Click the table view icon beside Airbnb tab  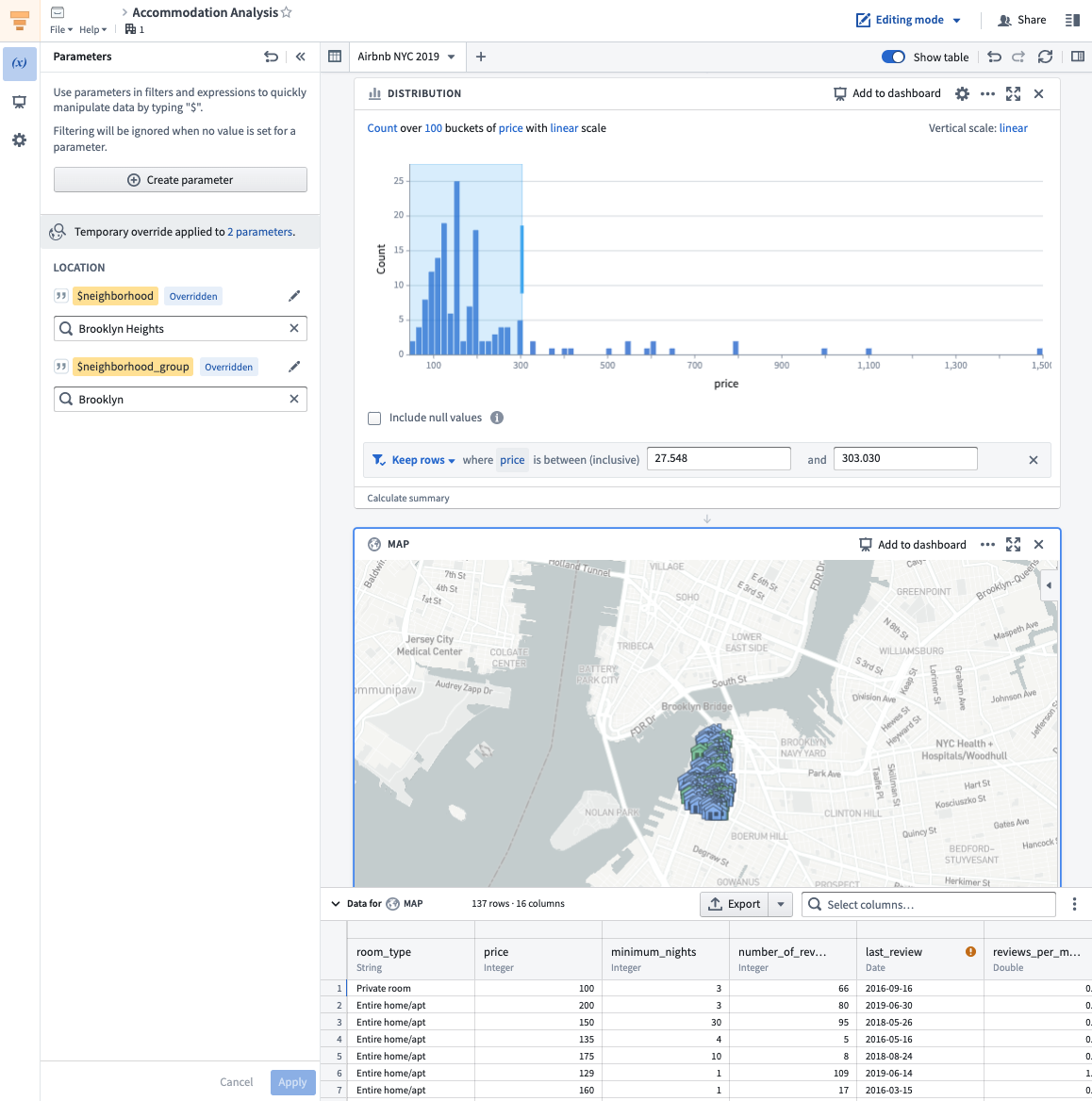pyautogui.click(x=335, y=57)
